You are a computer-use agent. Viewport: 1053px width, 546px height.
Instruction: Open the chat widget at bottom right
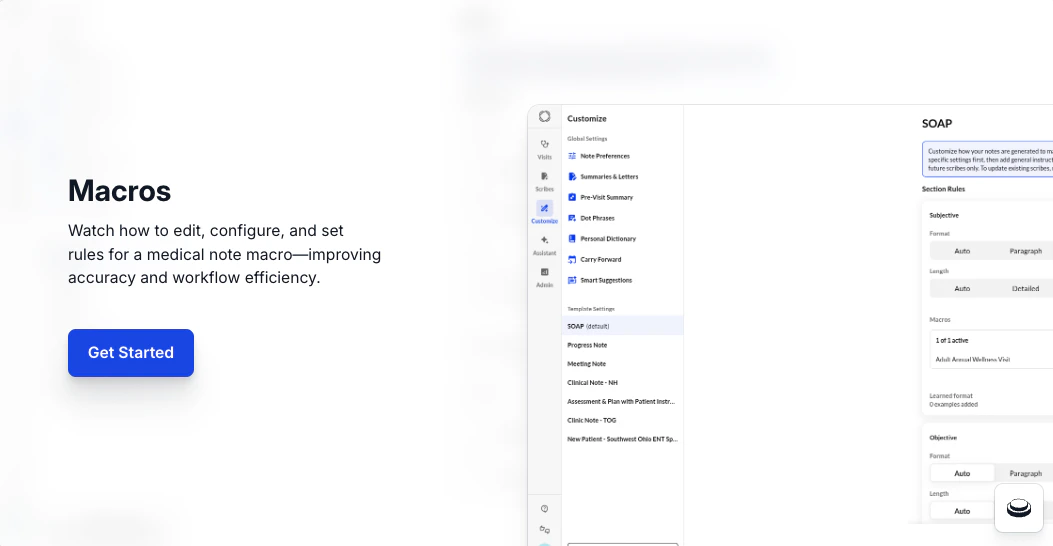coord(1019,508)
